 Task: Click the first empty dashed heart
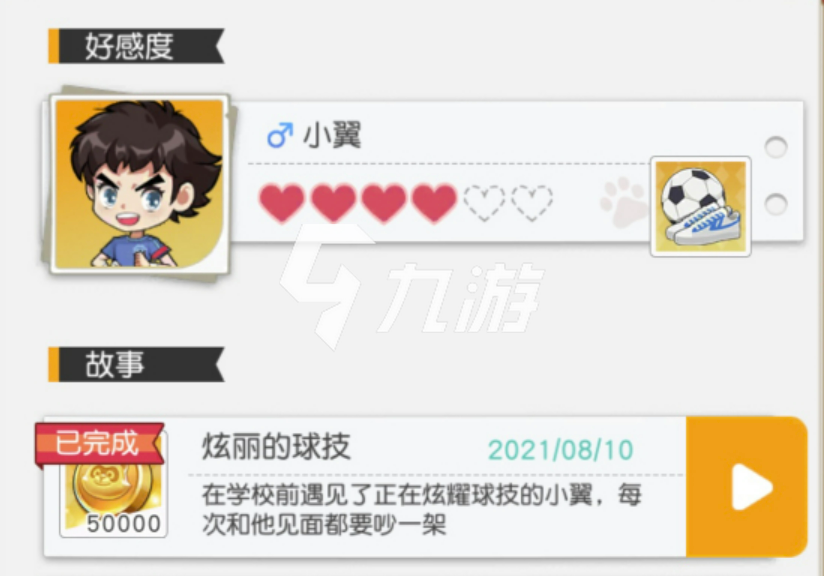pos(484,203)
